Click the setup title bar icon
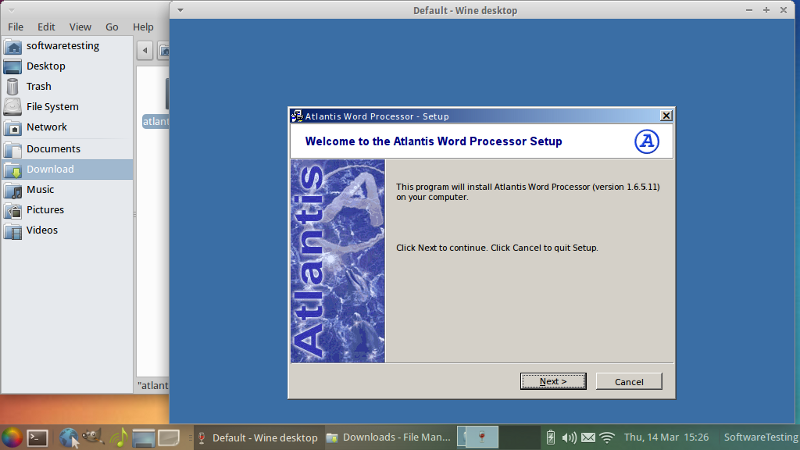This screenshot has width=800, height=450. tap(296, 116)
